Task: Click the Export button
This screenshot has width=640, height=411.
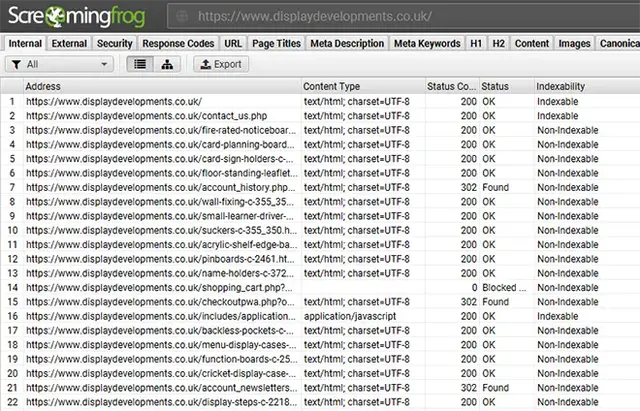Action: [221, 64]
